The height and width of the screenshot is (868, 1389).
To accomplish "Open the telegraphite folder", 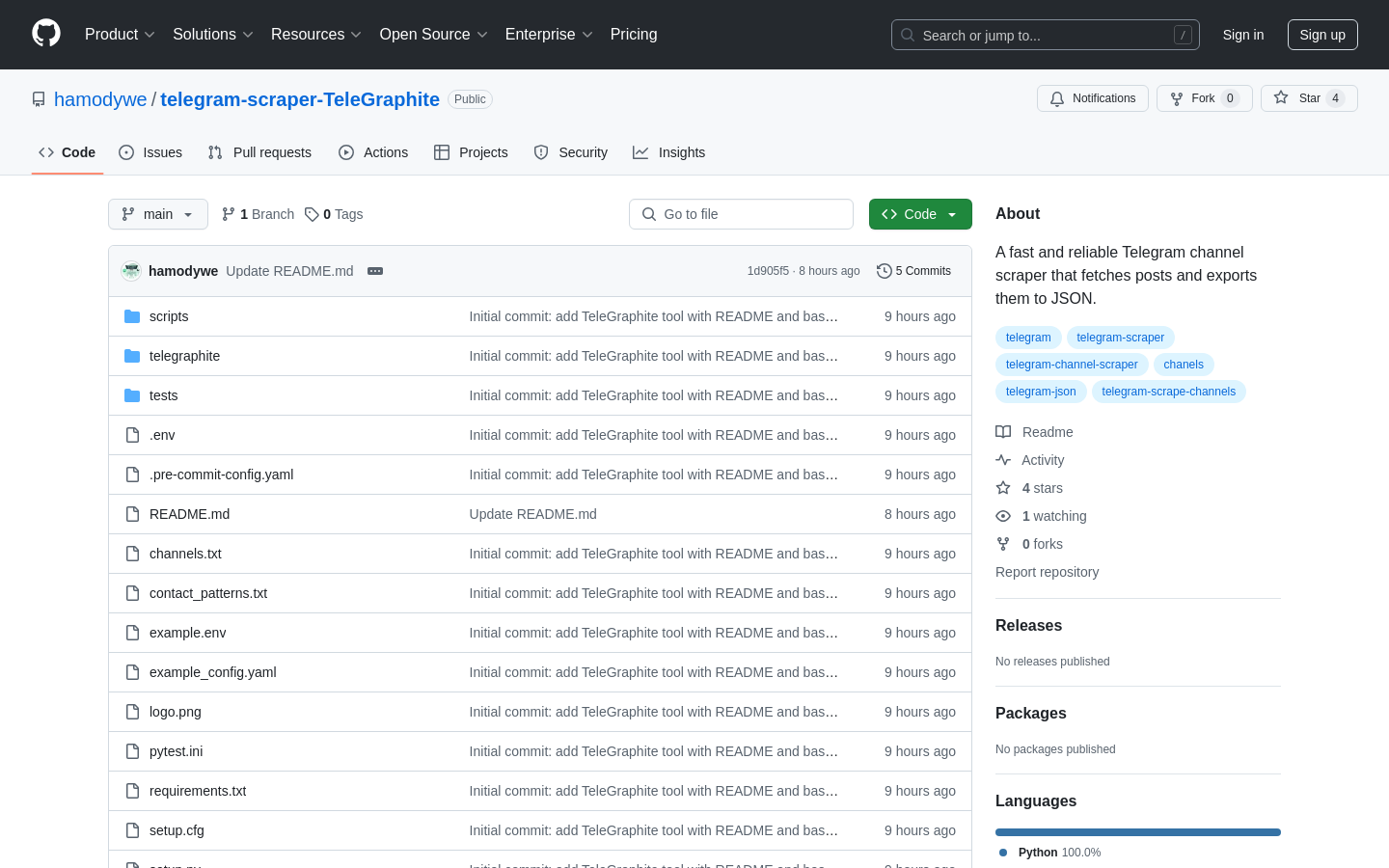I will pyautogui.click(x=184, y=356).
